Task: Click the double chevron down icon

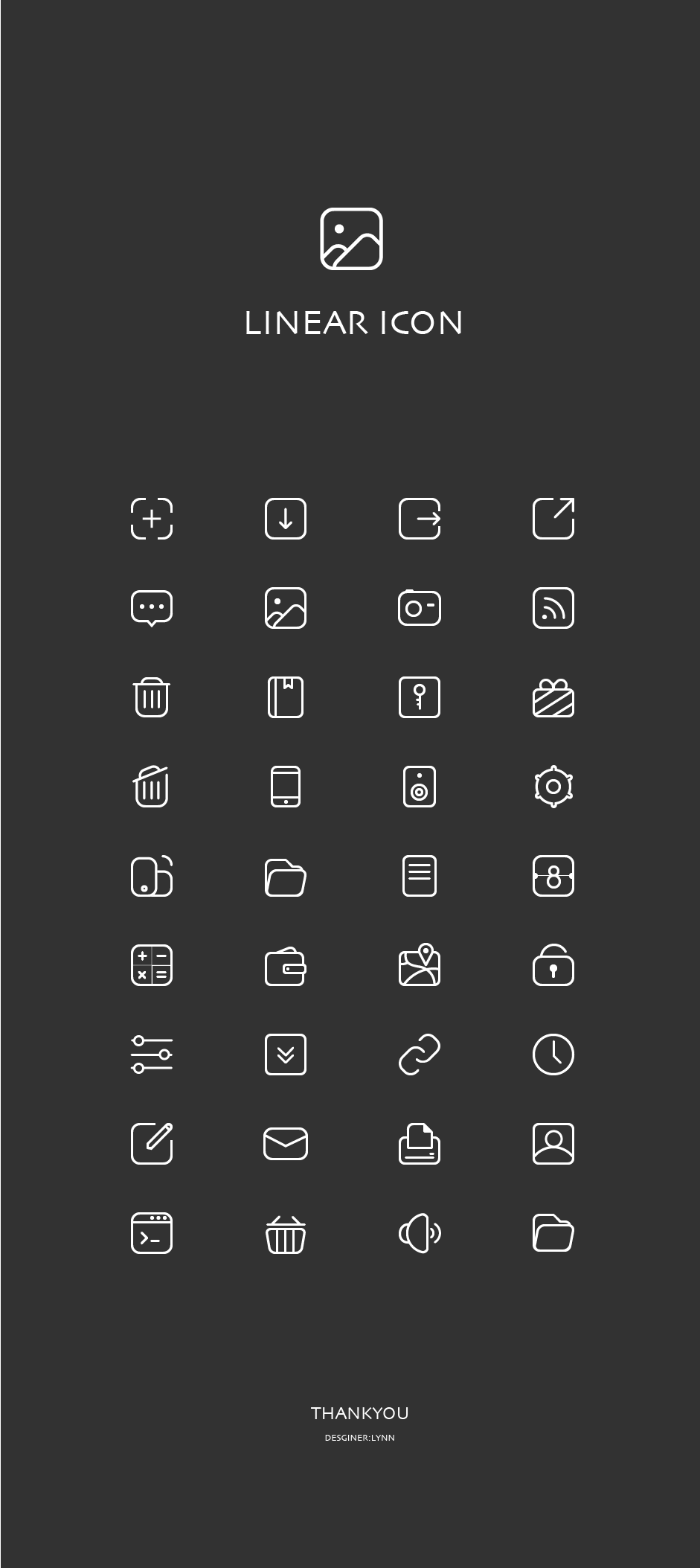Action: point(286,1055)
